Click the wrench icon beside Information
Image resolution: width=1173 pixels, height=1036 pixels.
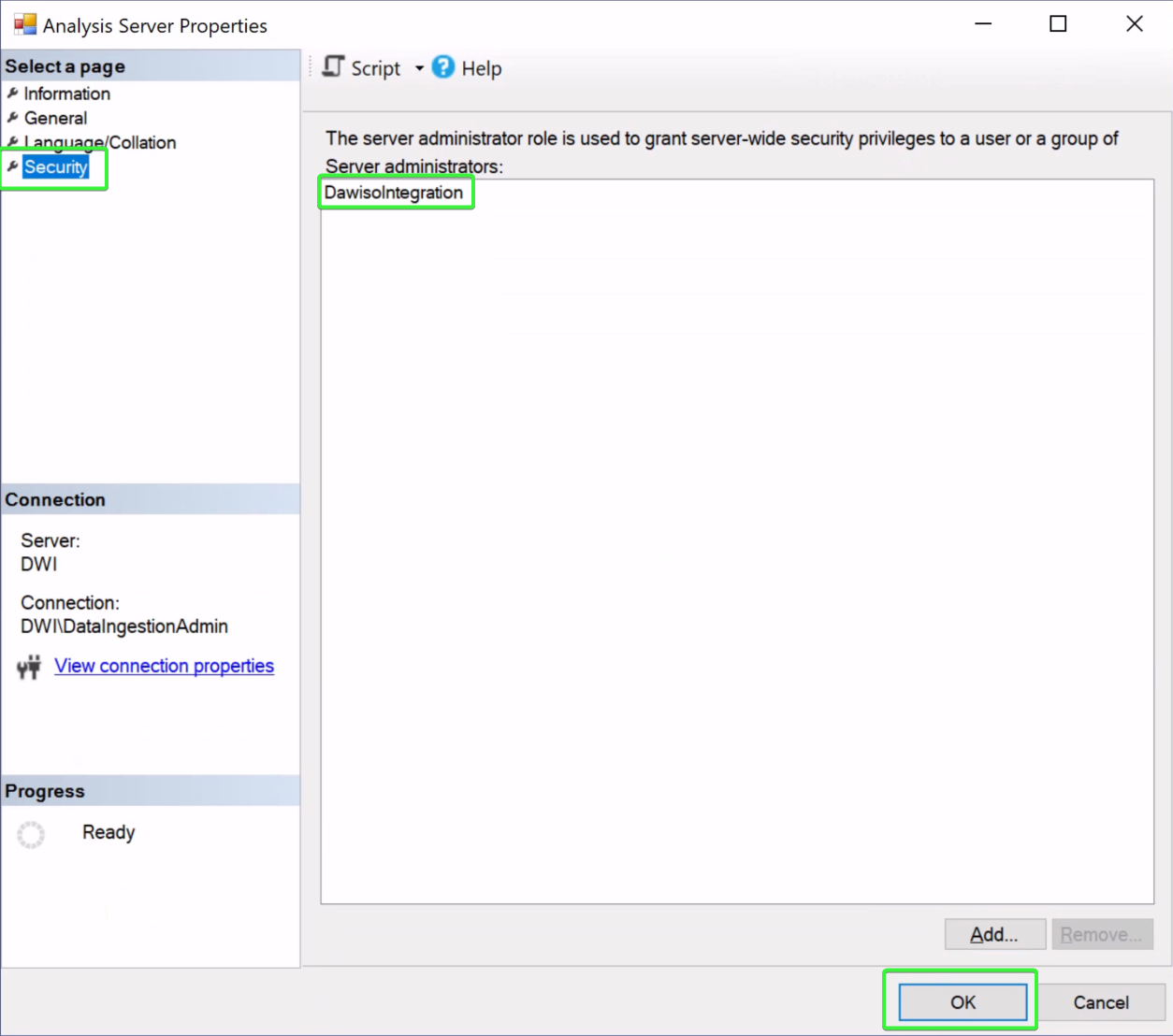[13, 94]
